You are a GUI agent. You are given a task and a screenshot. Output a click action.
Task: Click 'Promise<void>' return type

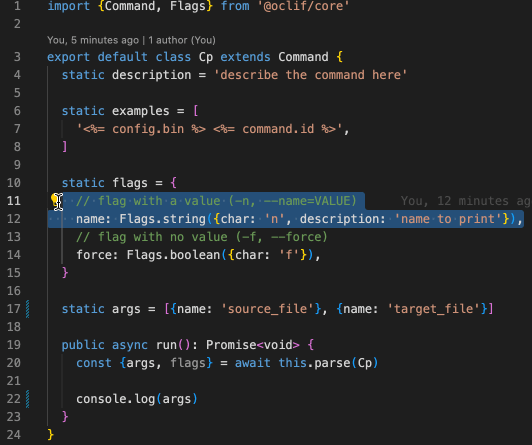point(253,345)
